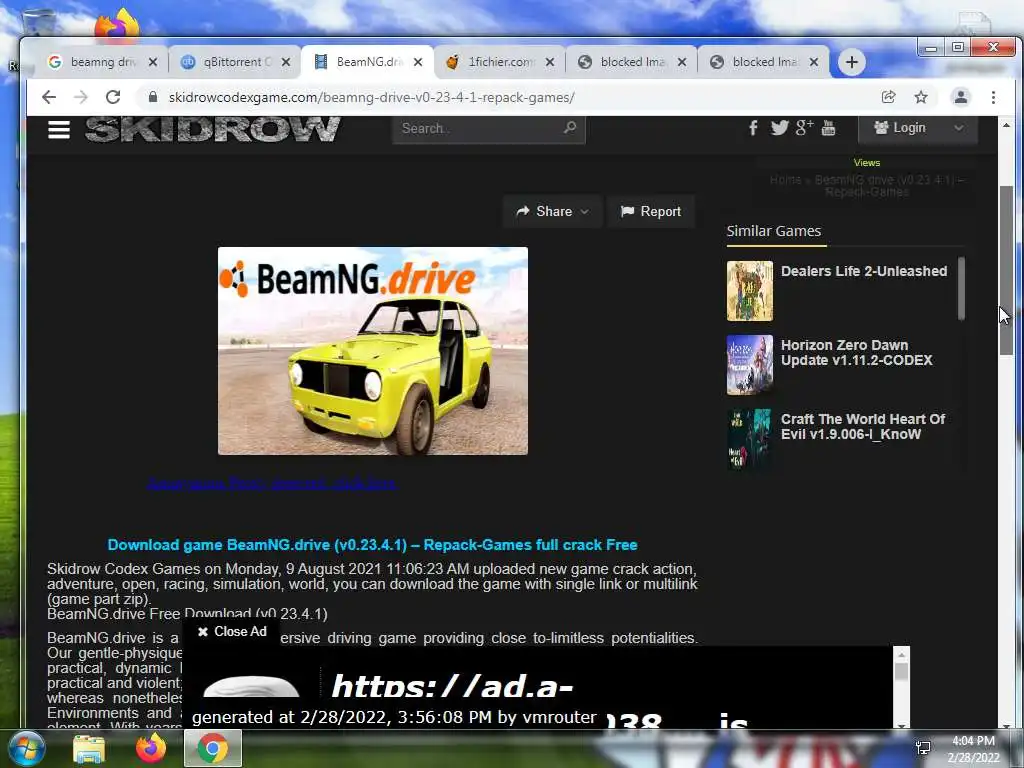Close the ad with Close Ad button
Image resolution: width=1024 pixels, height=768 pixels.
coord(232,632)
